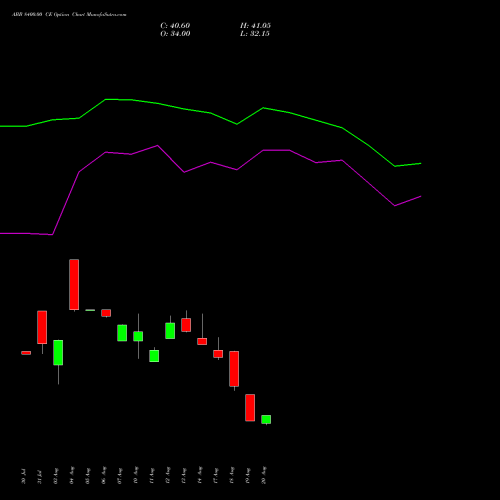Click the "11 Aug" date axis label
500x500 pixels.
[152, 475]
